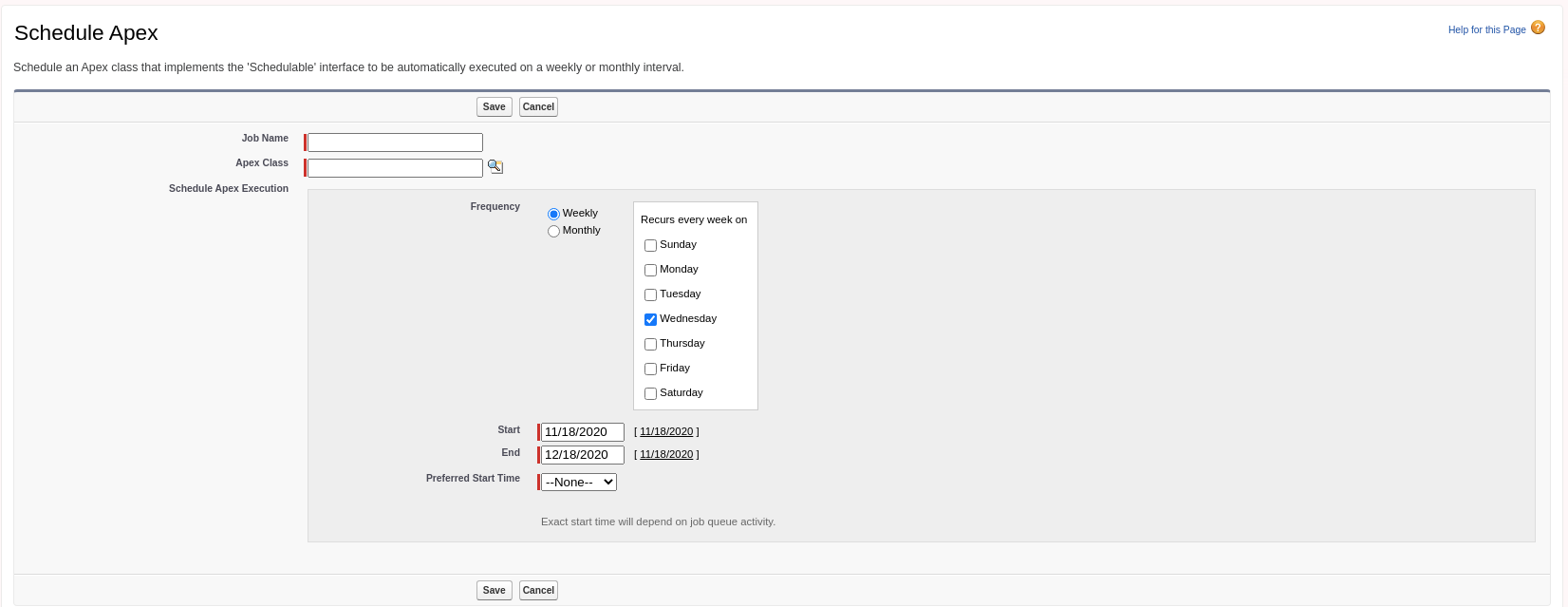This screenshot has height=607, width=1568.
Task: Click the Start date input field
Action: point(583,432)
